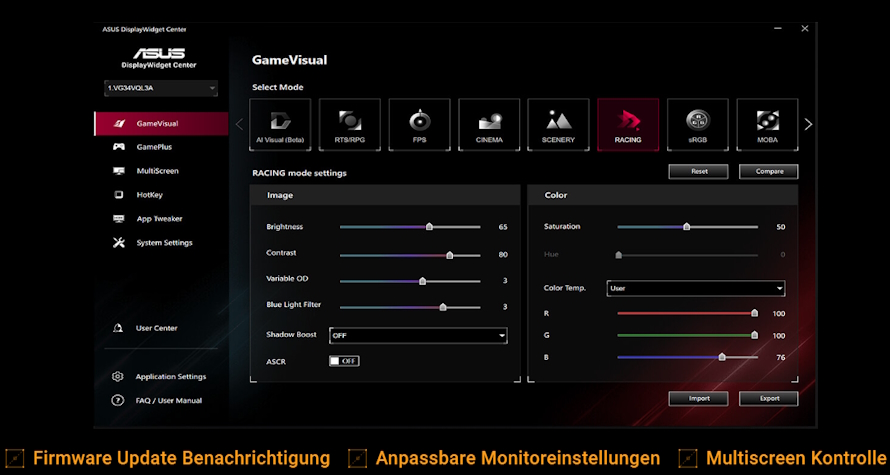Click the User Center person icon
The width and height of the screenshot is (890, 475).
[x=117, y=328]
